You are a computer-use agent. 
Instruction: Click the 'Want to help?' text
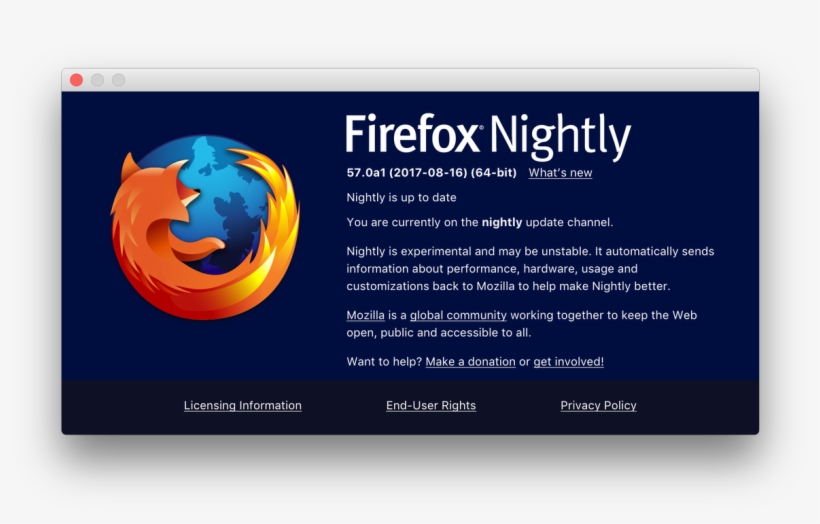click(384, 362)
